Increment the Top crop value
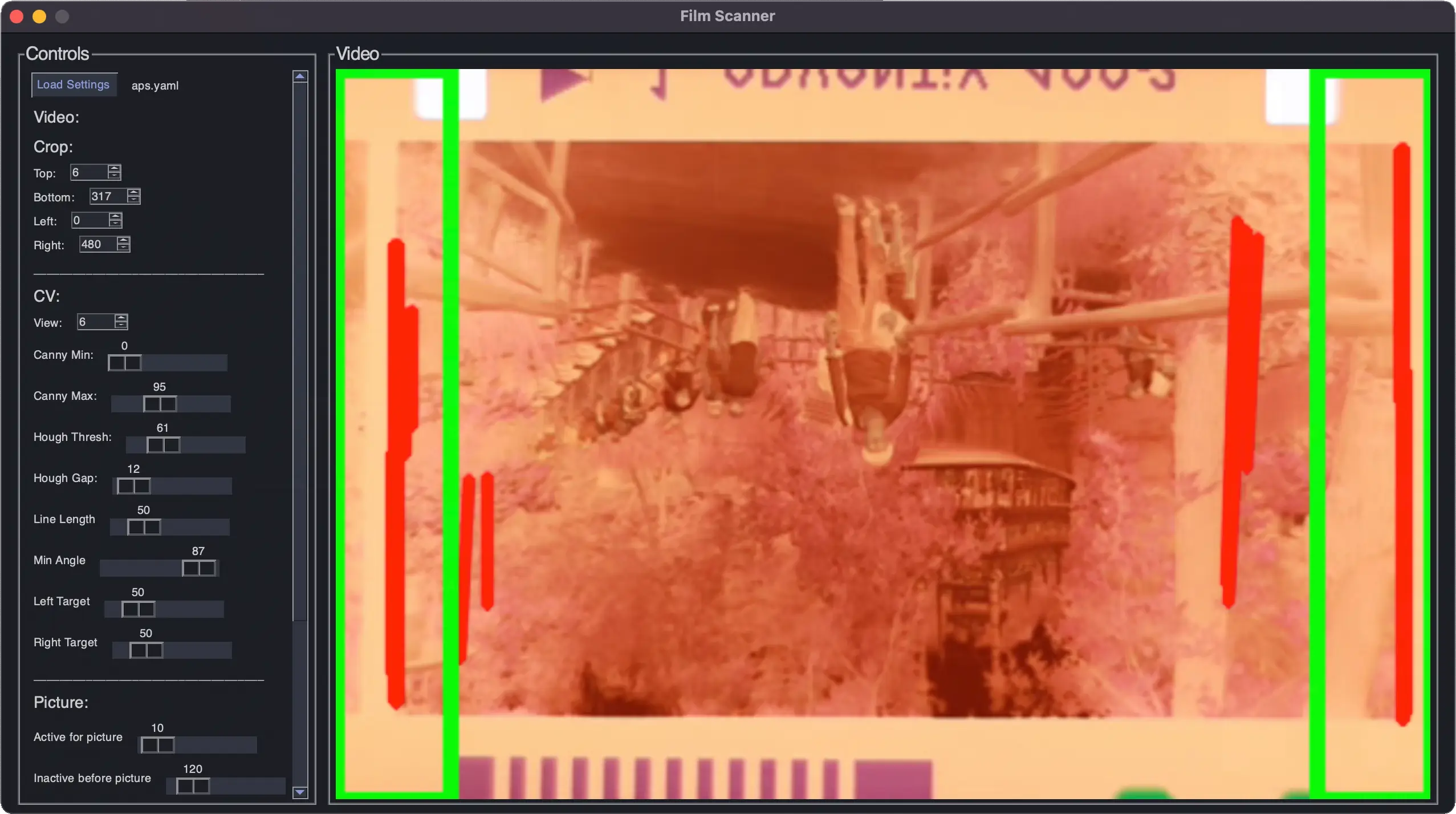Screen dimensions: 1456x814 pos(115,168)
